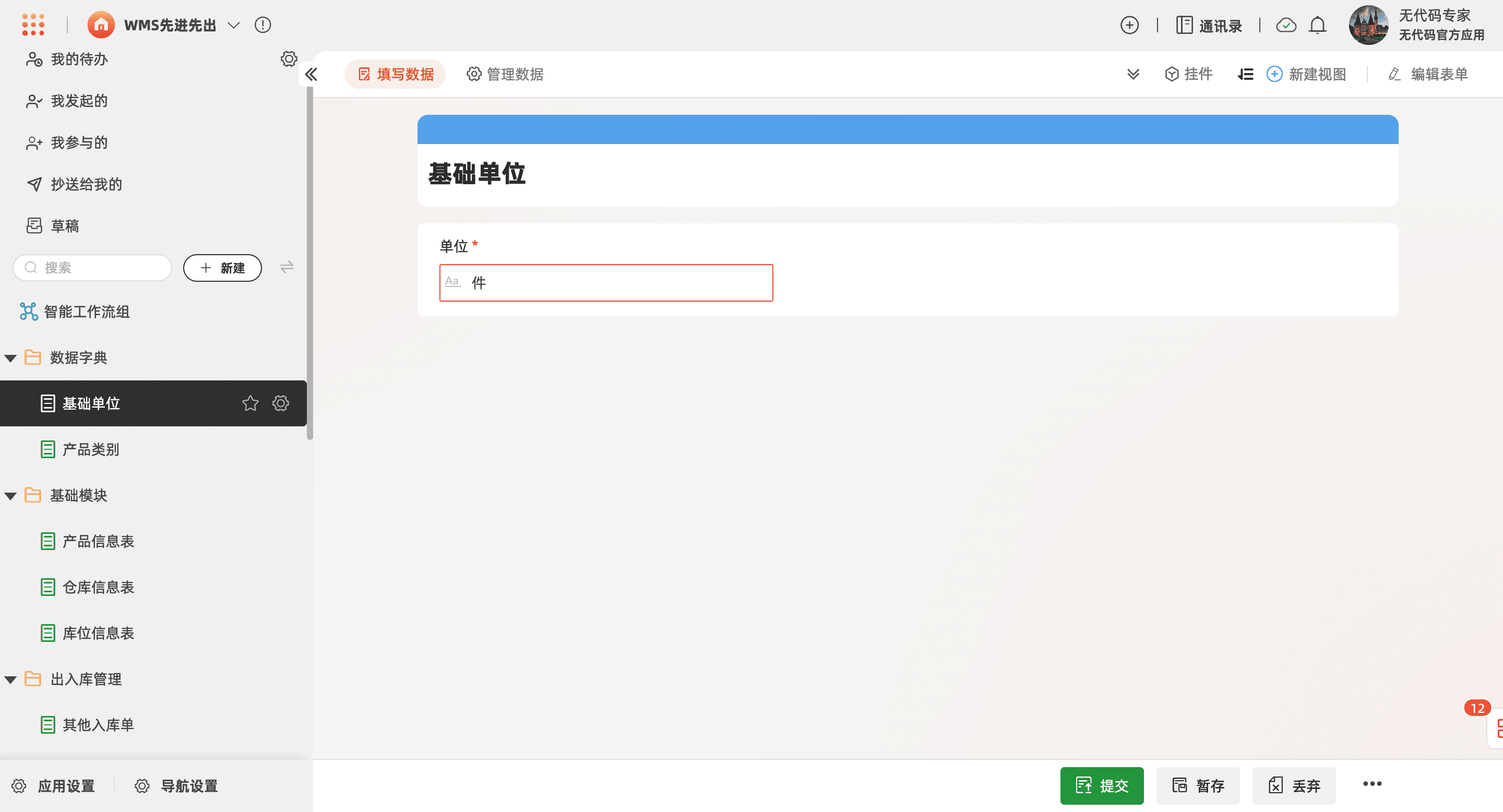Open settings gear for 基础单位 item

coord(281,403)
